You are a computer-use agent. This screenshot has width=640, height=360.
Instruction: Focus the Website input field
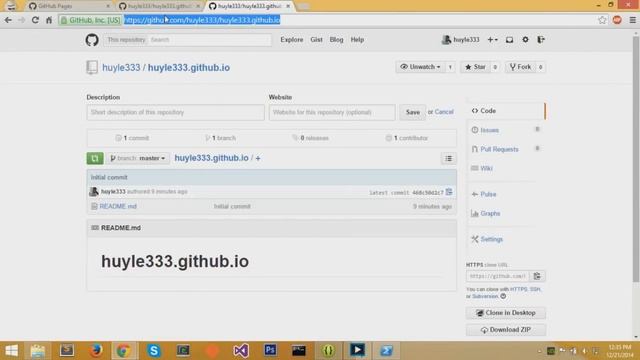tap(332, 112)
